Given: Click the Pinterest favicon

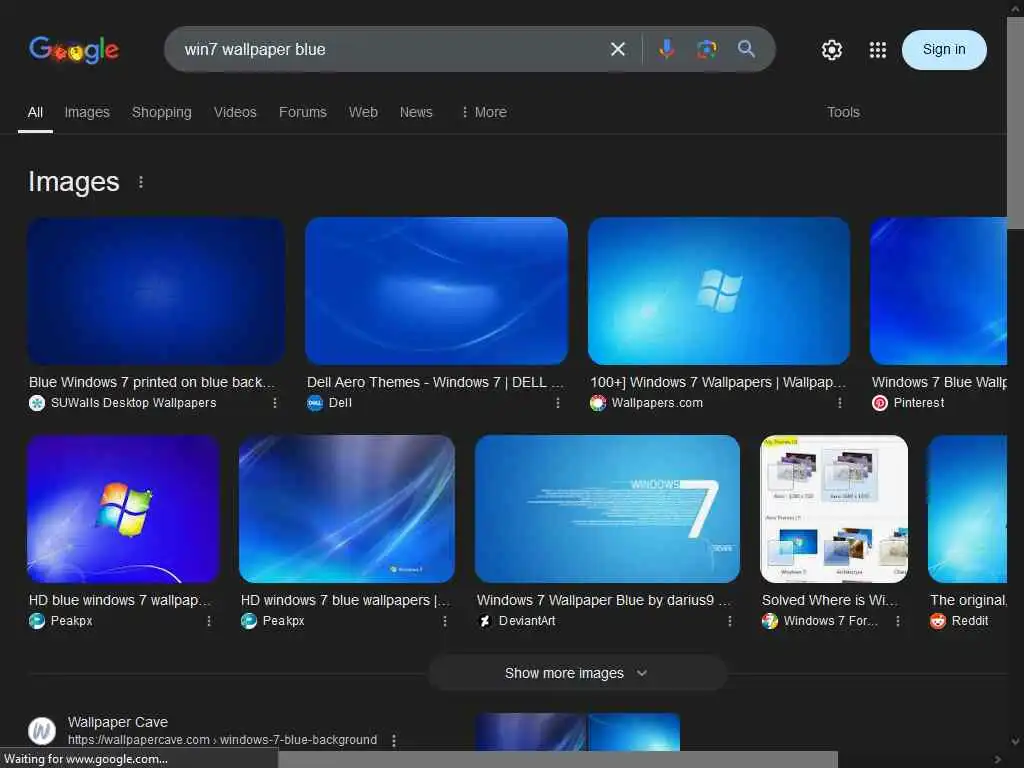Looking at the screenshot, I should (880, 403).
